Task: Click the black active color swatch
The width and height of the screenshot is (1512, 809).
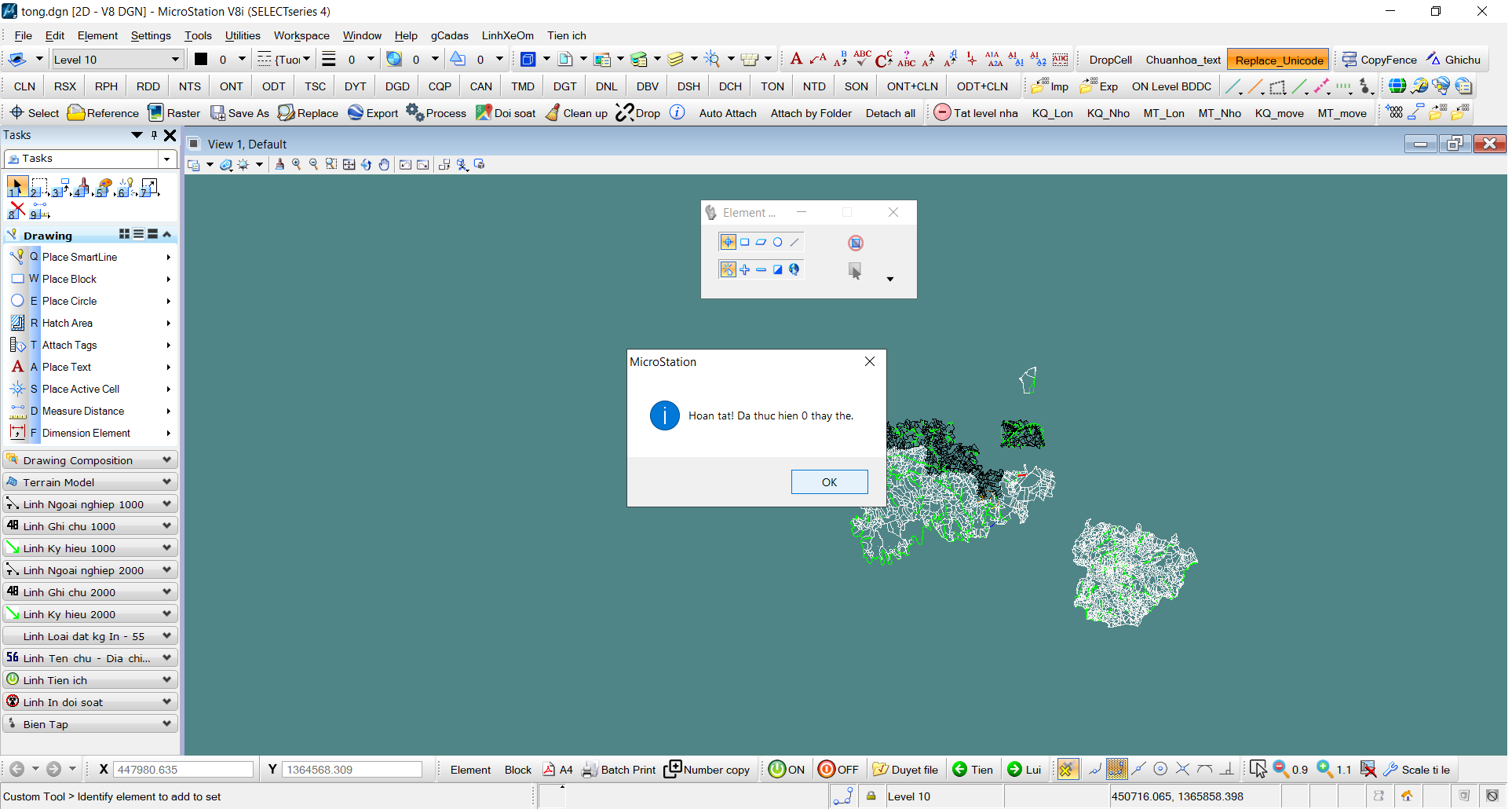Action: point(201,60)
